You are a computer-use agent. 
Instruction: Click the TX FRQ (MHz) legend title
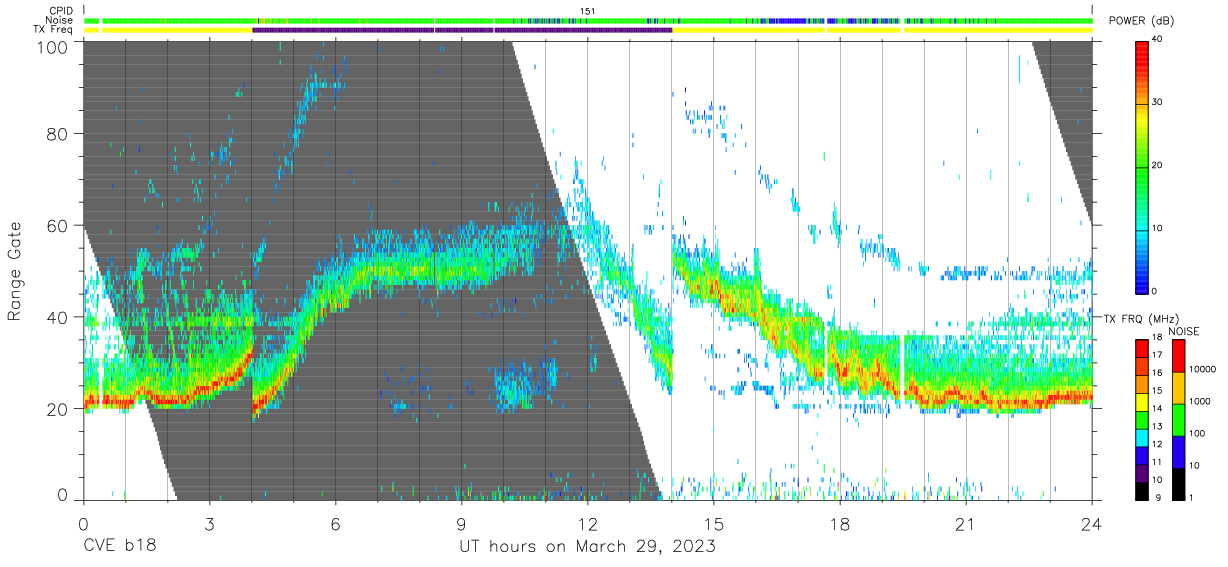point(1141,318)
